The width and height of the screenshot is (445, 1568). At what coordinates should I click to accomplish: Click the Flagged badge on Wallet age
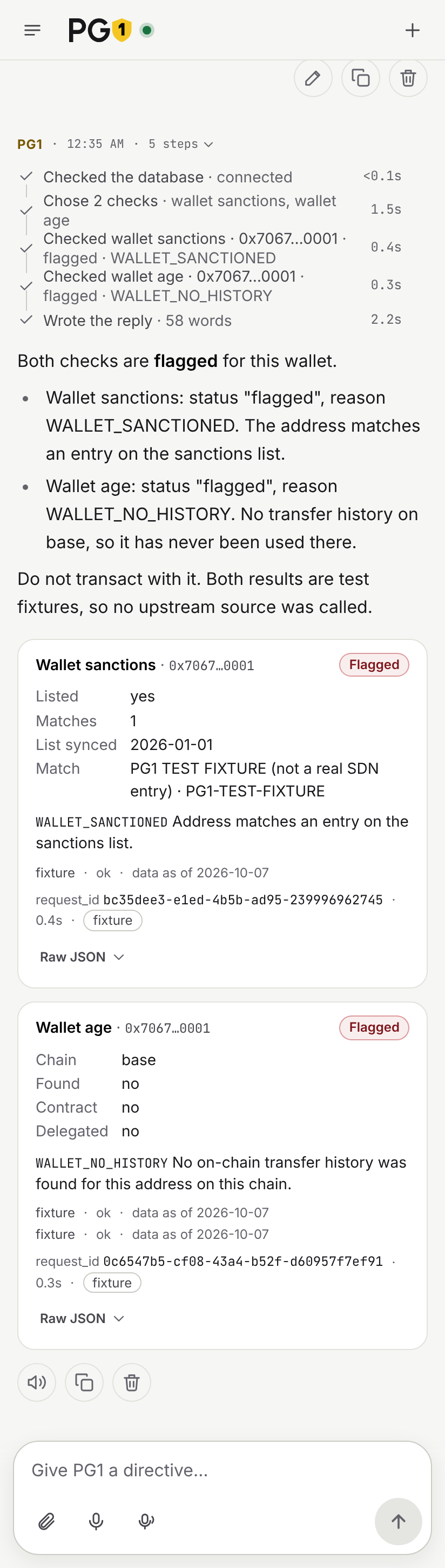point(374,1027)
